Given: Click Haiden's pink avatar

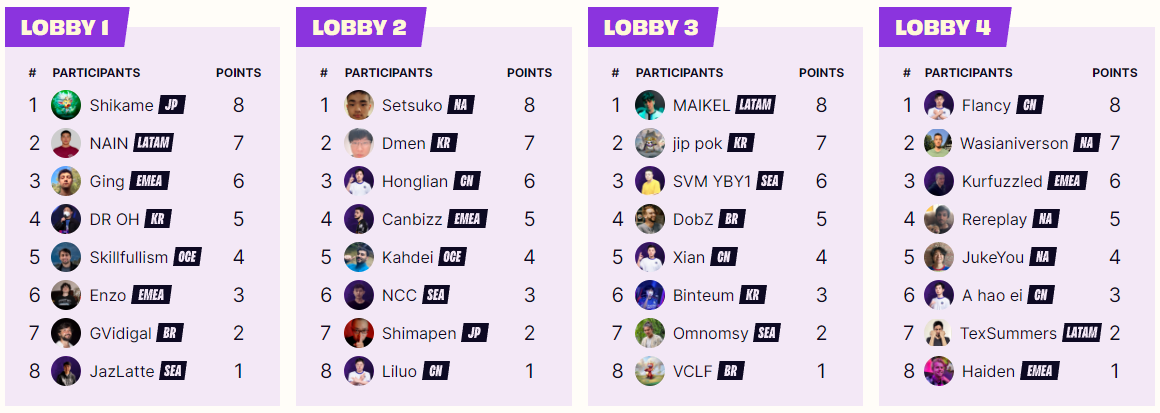Looking at the screenshot, I should point(939,371).
